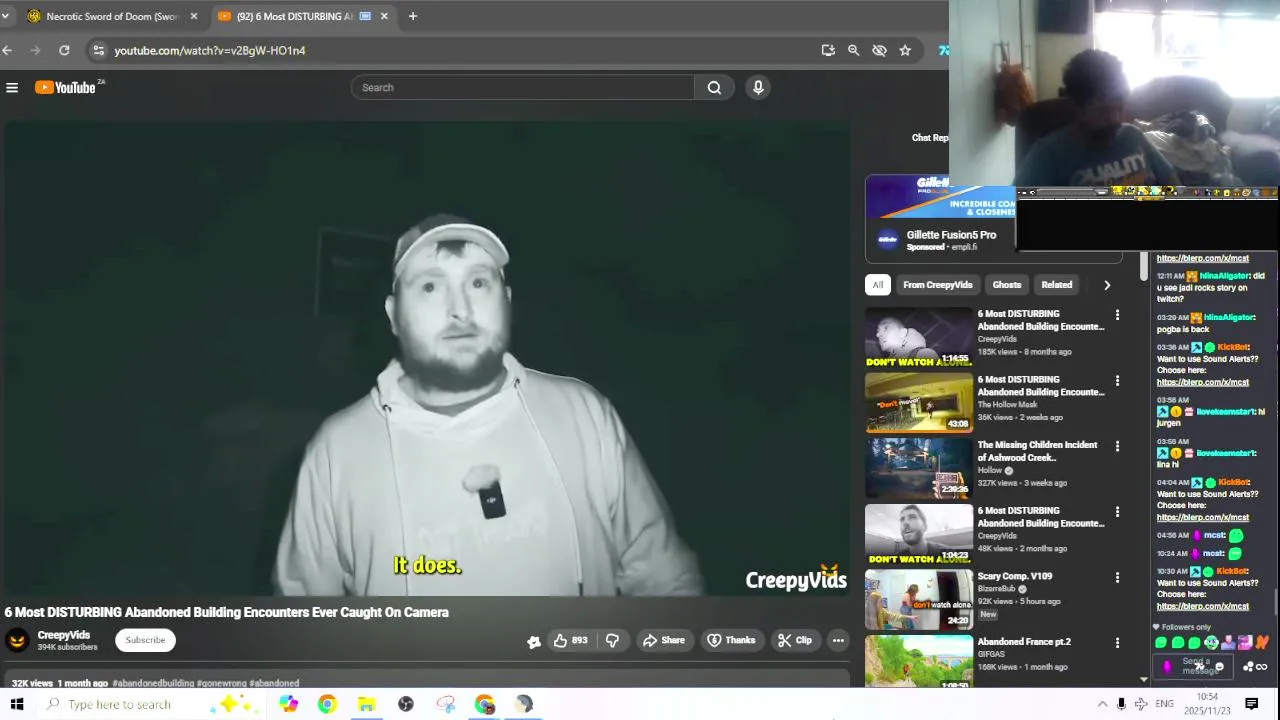The width and height of the screenshot is (1280, 720).
Task: Bookmark this page with the star
Action: tap(905, 50)
